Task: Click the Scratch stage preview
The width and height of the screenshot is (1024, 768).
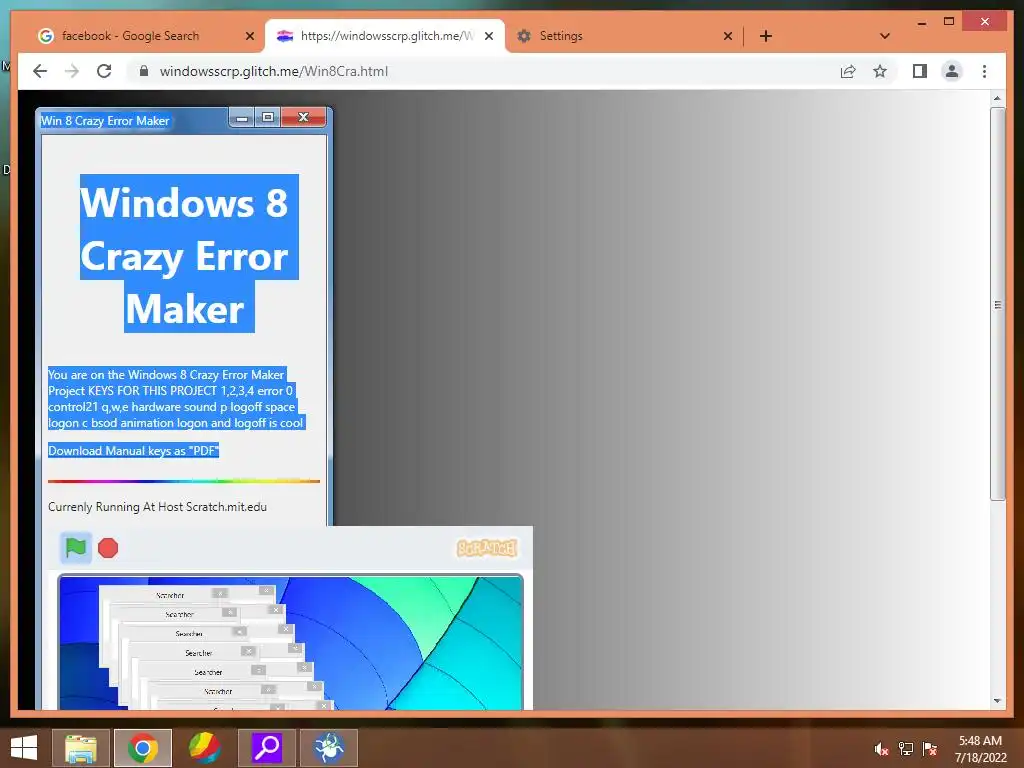Action: (291, 643)
